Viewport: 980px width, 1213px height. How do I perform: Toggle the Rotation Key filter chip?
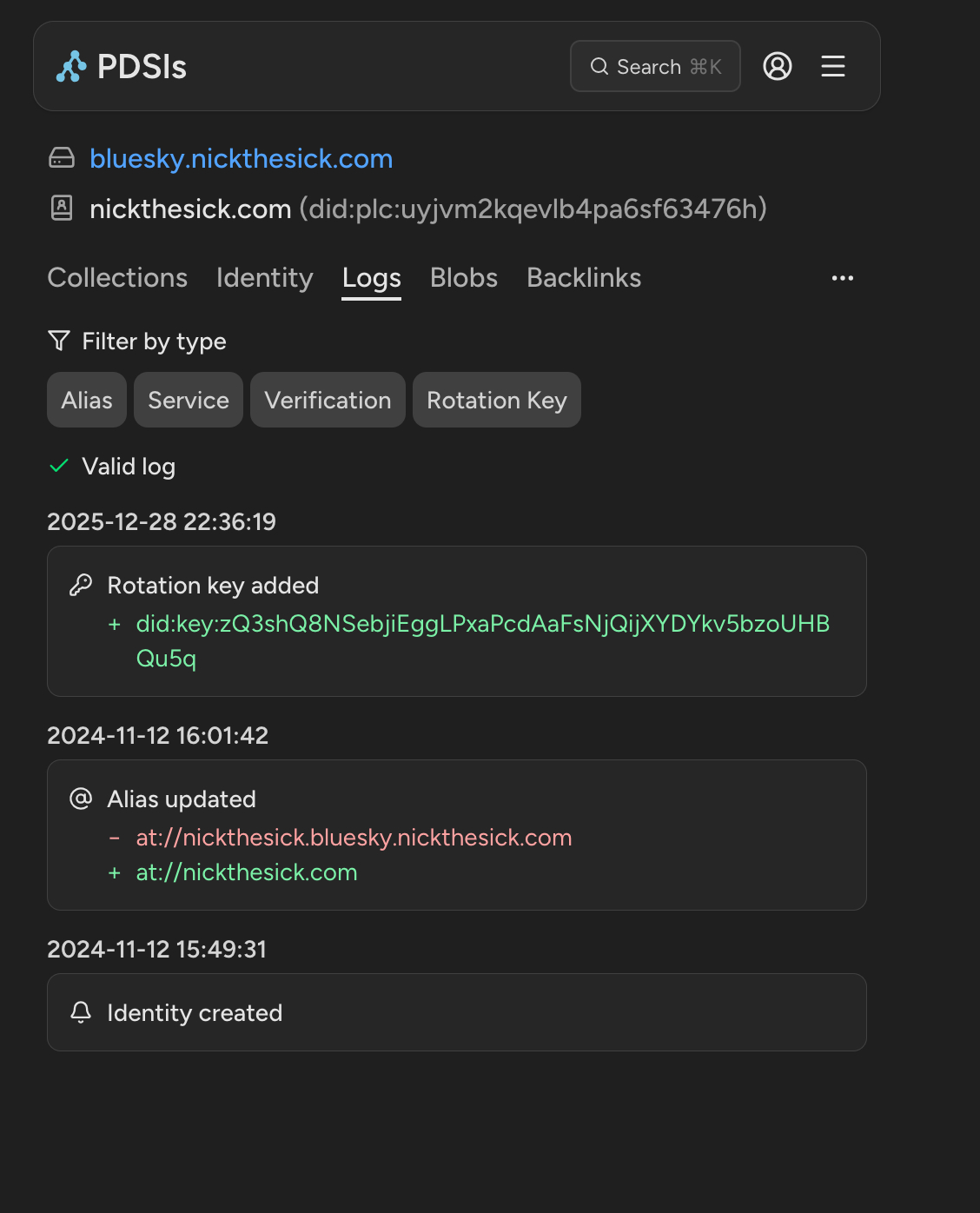coord(496,400)
